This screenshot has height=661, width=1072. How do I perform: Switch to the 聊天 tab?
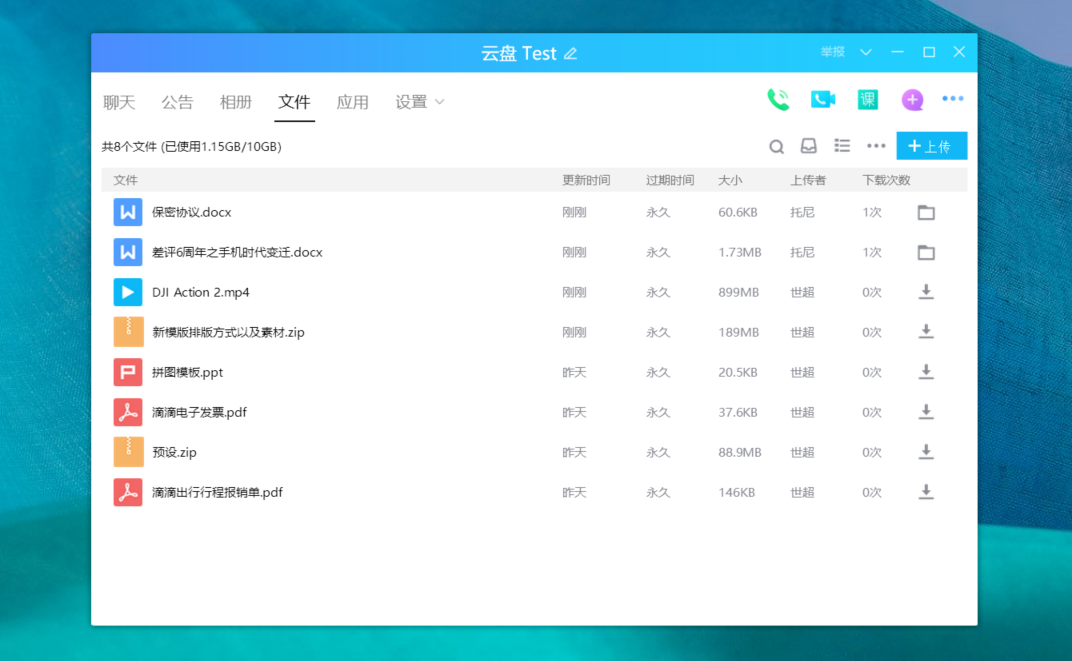(x=119, y=102)
